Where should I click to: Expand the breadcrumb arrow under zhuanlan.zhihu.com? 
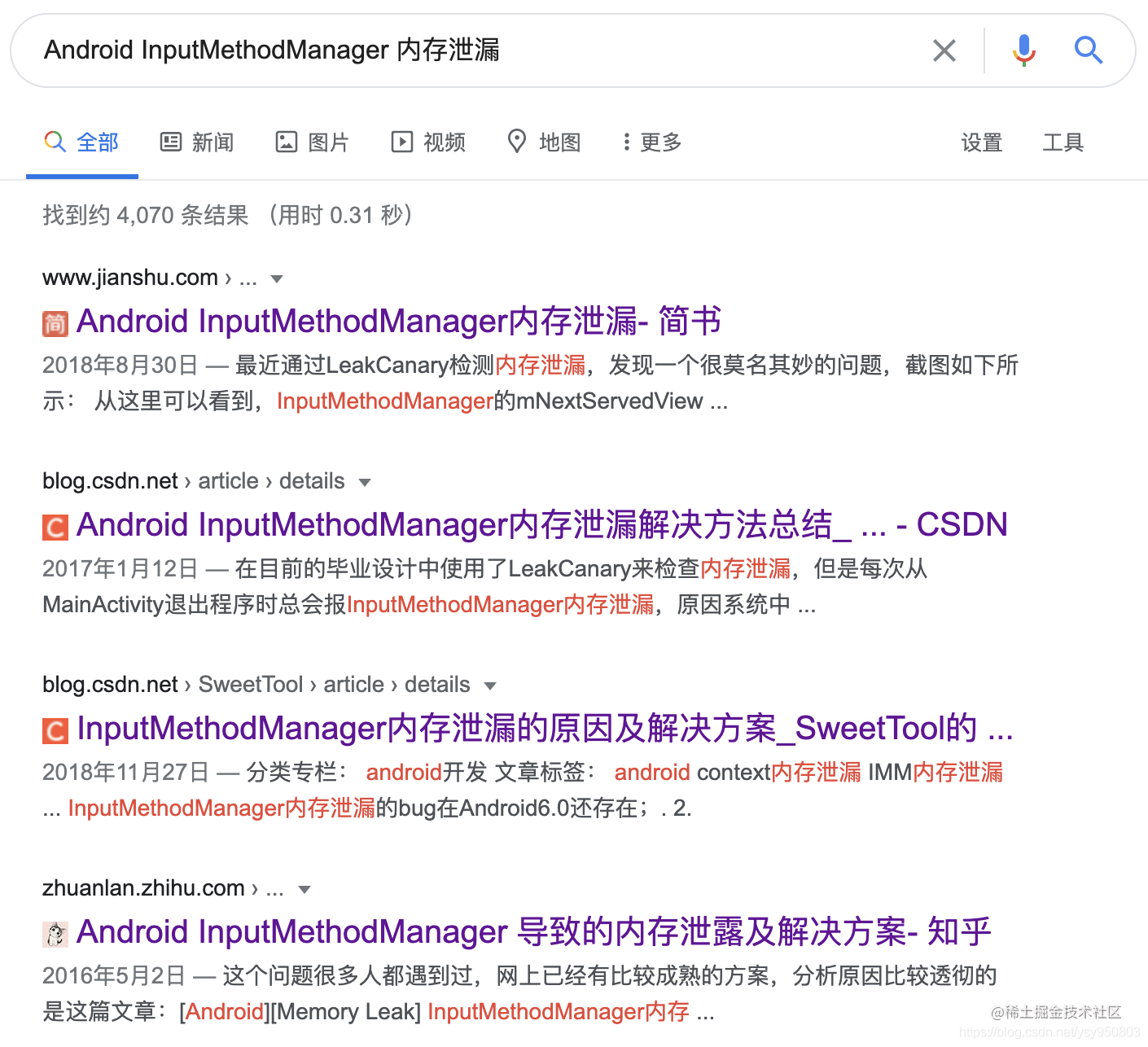(x=305, y=889)
